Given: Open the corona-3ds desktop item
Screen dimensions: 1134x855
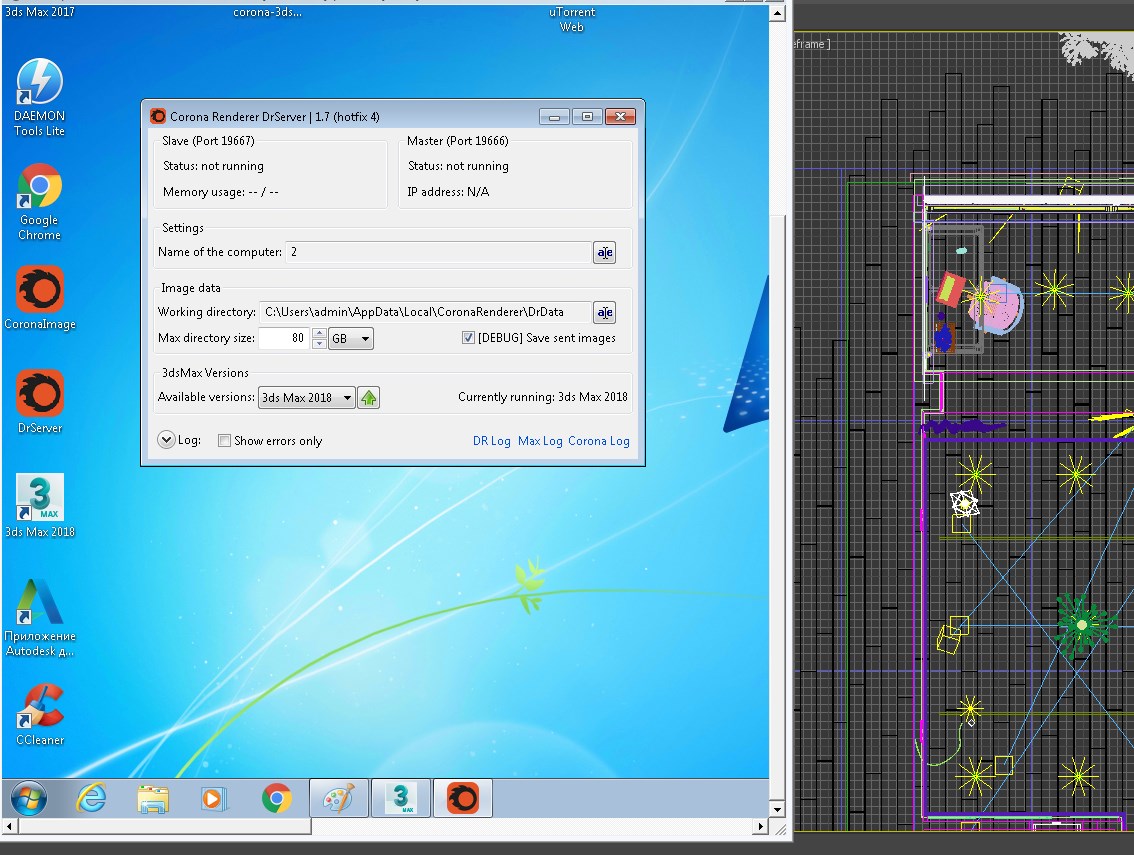Looking at the screenshot, I should coord(267,12).
